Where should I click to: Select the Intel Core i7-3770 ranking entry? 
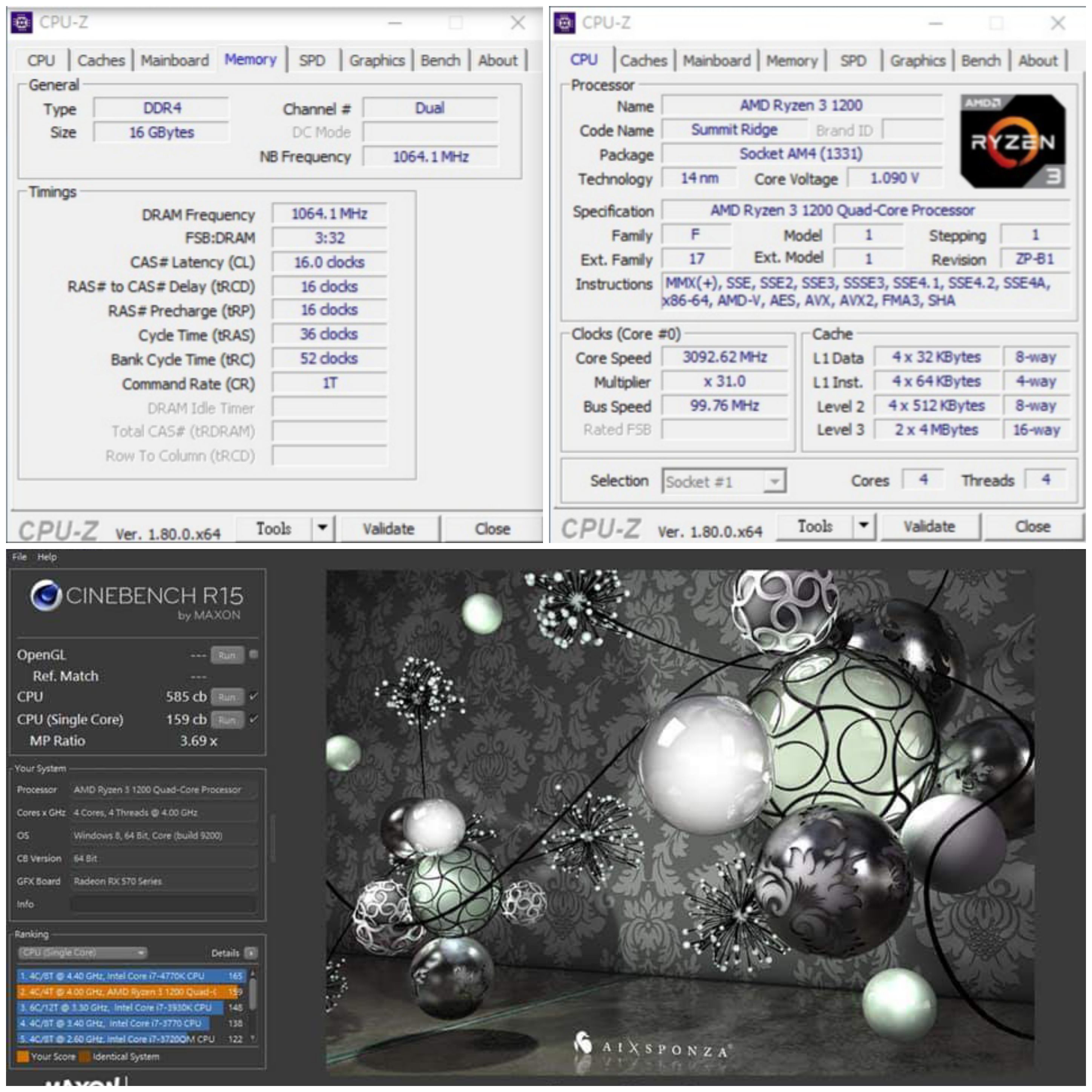point(131,1023)
